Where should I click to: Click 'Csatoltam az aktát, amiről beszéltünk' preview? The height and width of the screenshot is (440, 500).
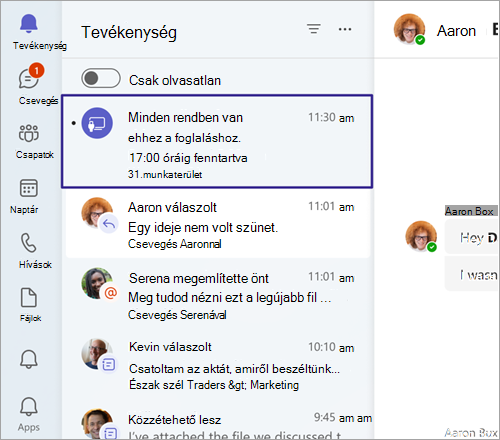(234, 369)
